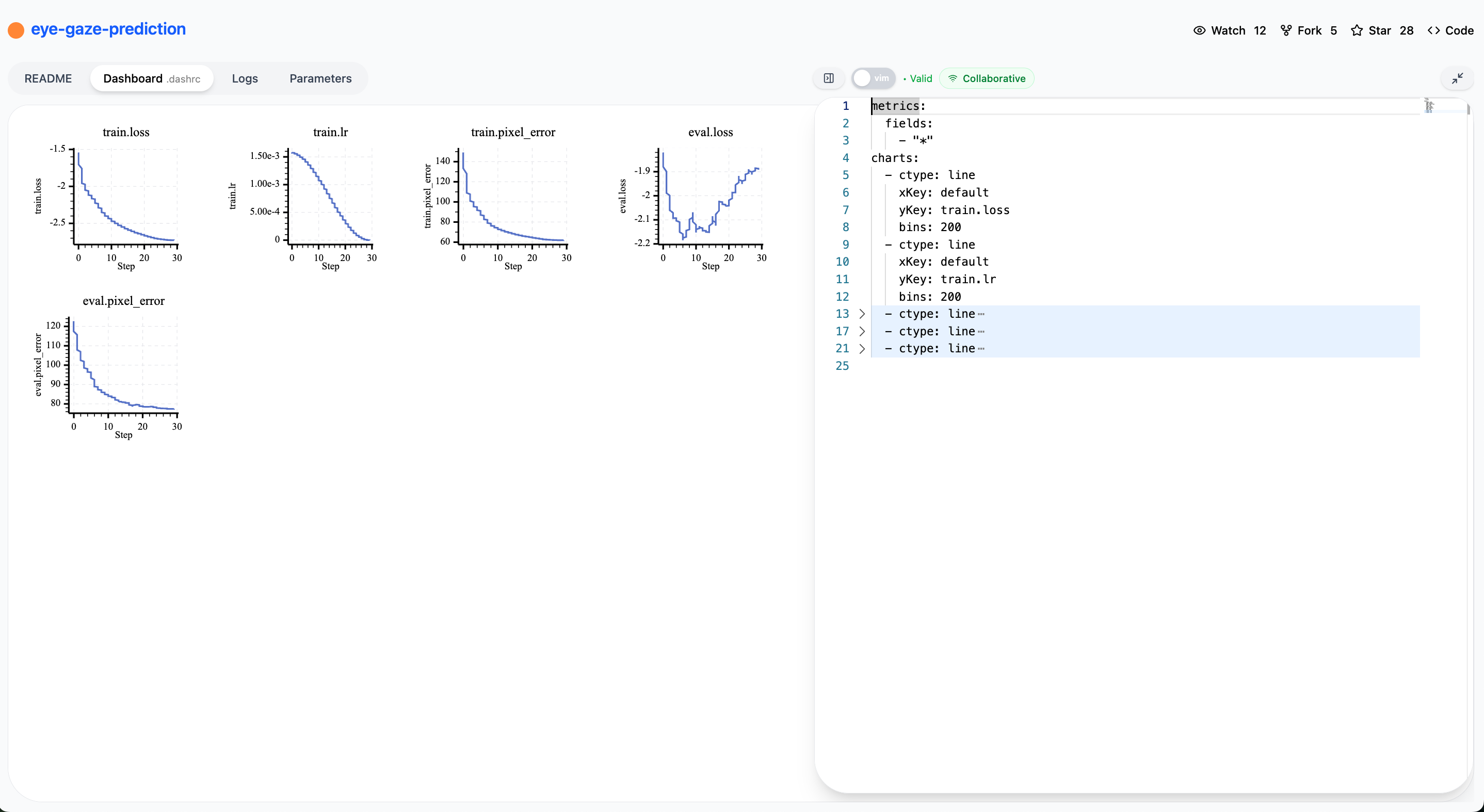Click the 'xKey: default' text on line 10
The image size is (1484, 812).
(x=944, y=262)
